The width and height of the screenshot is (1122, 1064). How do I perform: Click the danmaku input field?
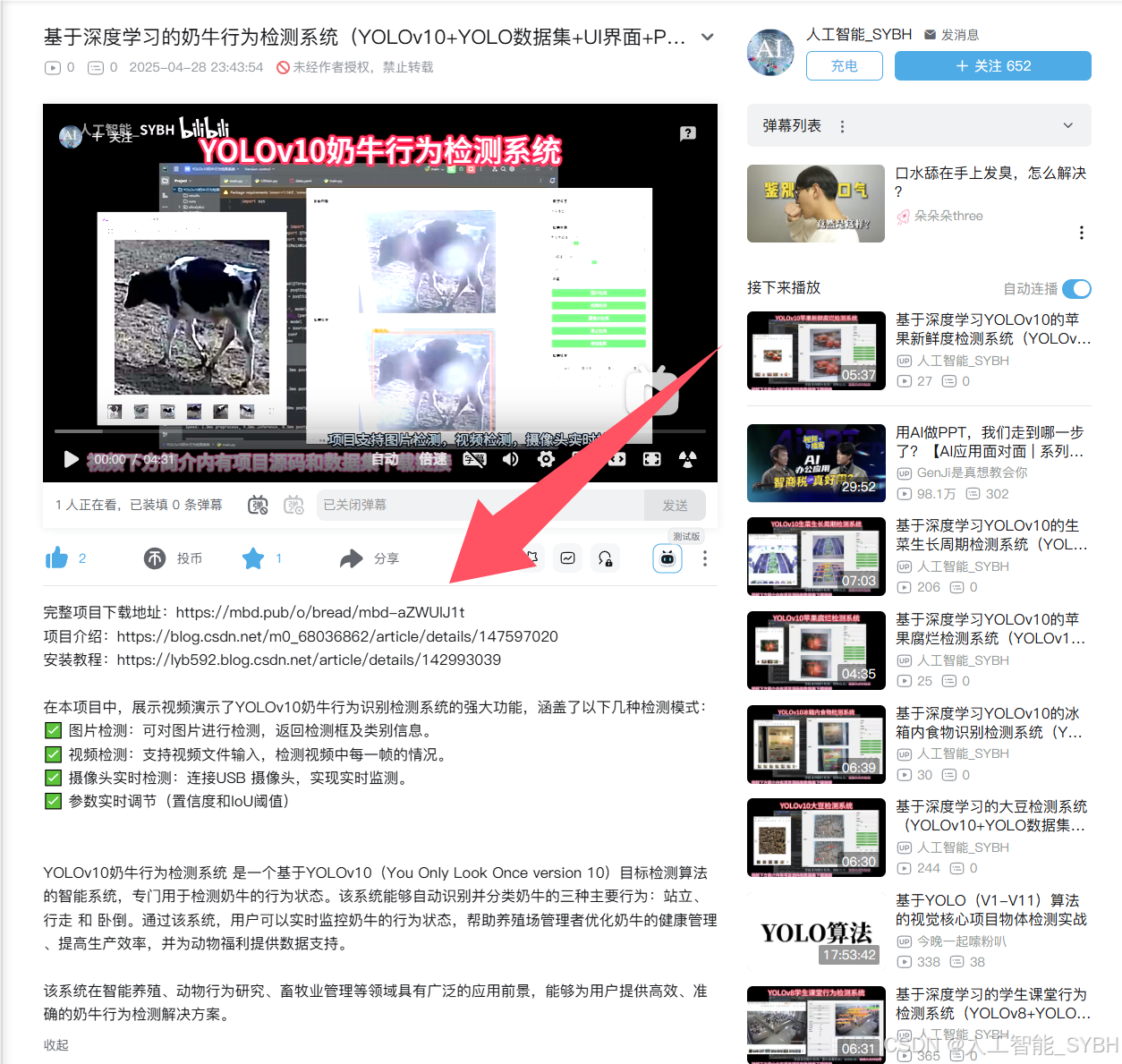480,505
